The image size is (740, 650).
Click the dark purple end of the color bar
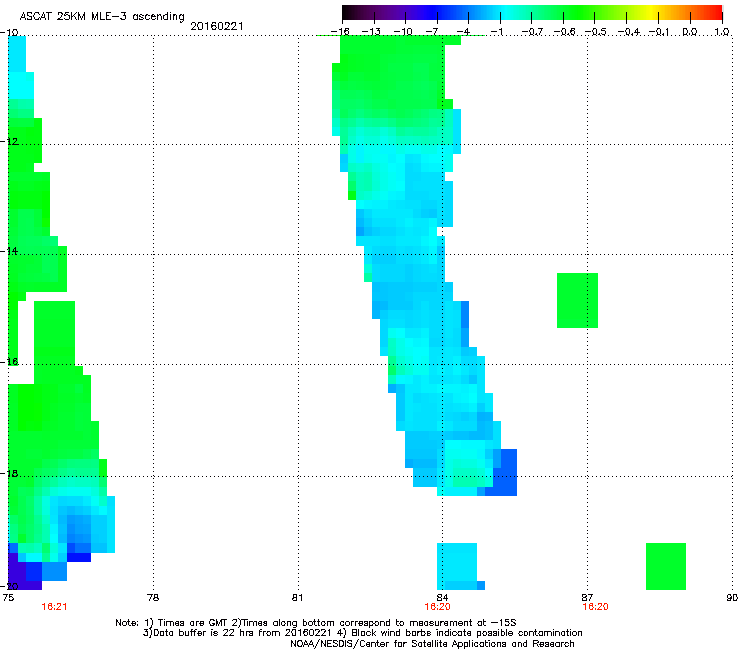coord(350,12)
